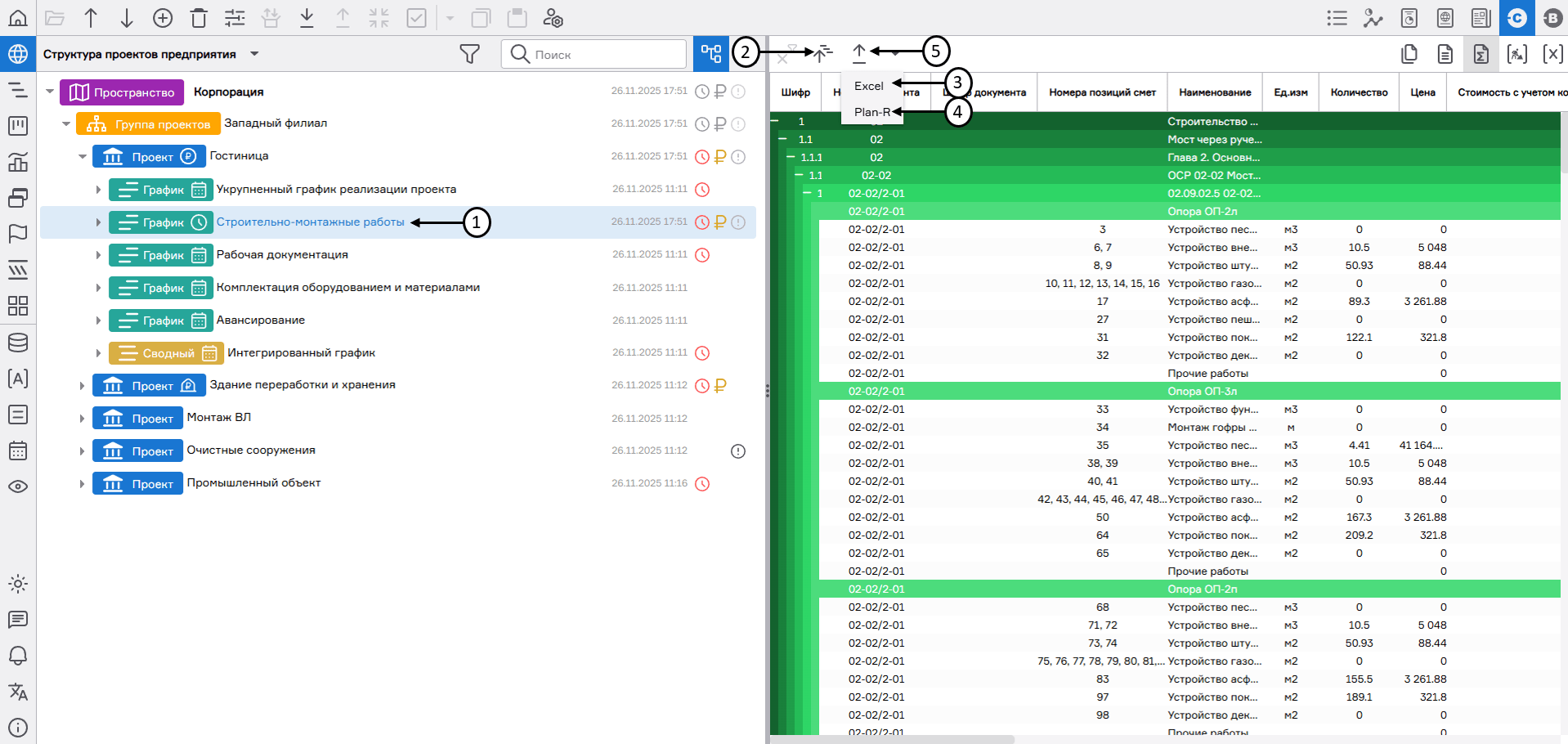Viewport: 1568px width, 744px height.
Task: Select Excel from the export menu
Action: [x=868, y=86]
